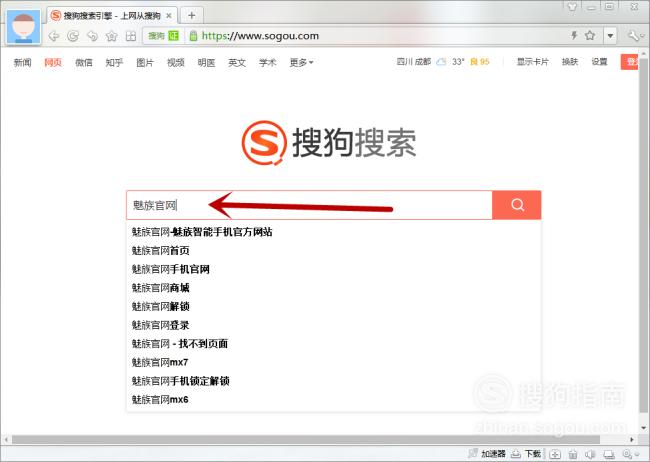Viewport: 650px width, 462px height.
Task: Click the vertical scrollbar down arrow
Action: click(643, 428)
